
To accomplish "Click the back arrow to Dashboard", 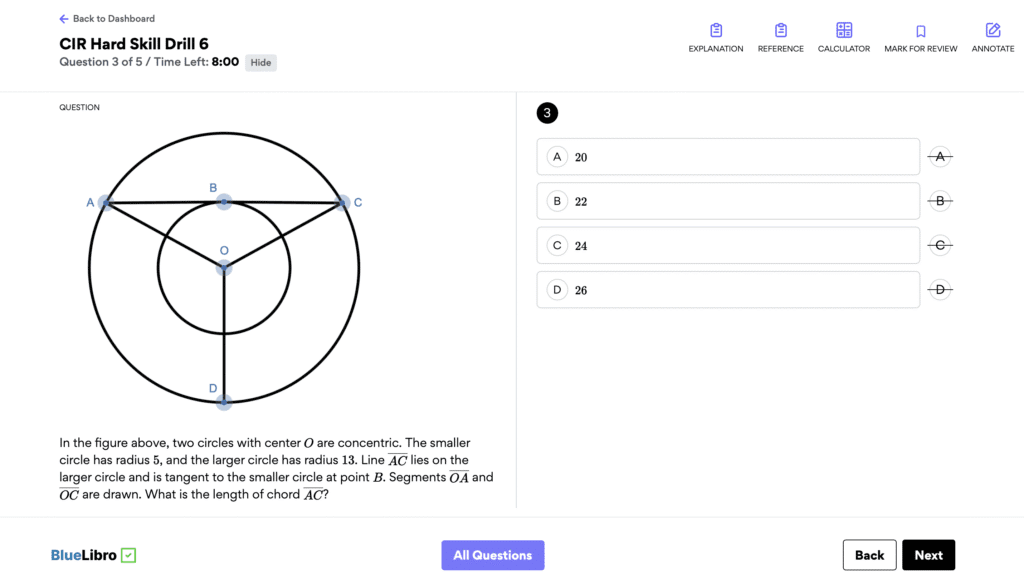I will click(x=64, y=19).
